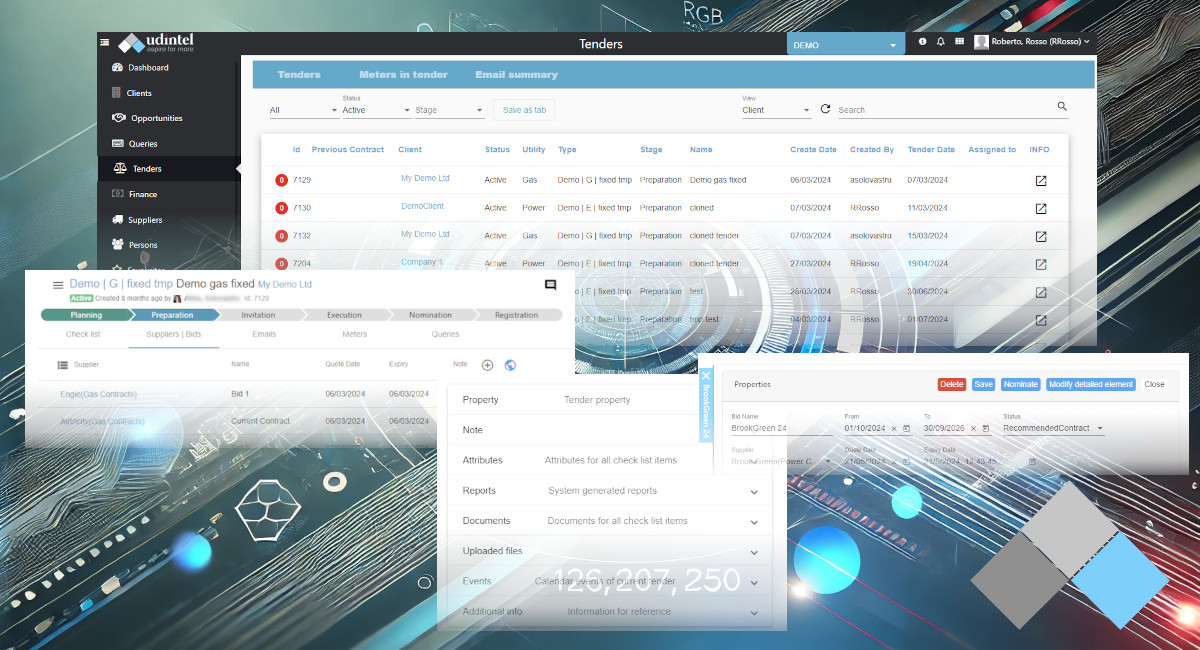Open calendar picker for To date

click(987, 428)
